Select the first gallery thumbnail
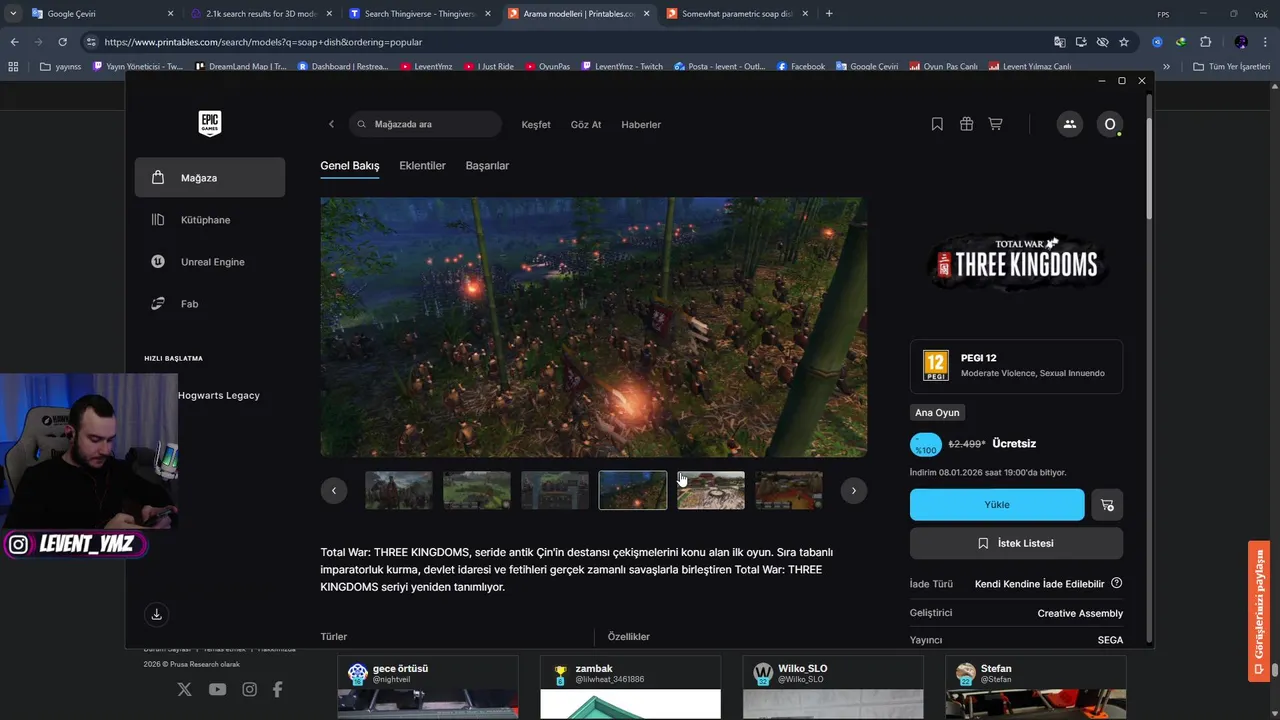The width and height of the screenshot is (1280, 720). pyautogui.click(x=399, y=490)
